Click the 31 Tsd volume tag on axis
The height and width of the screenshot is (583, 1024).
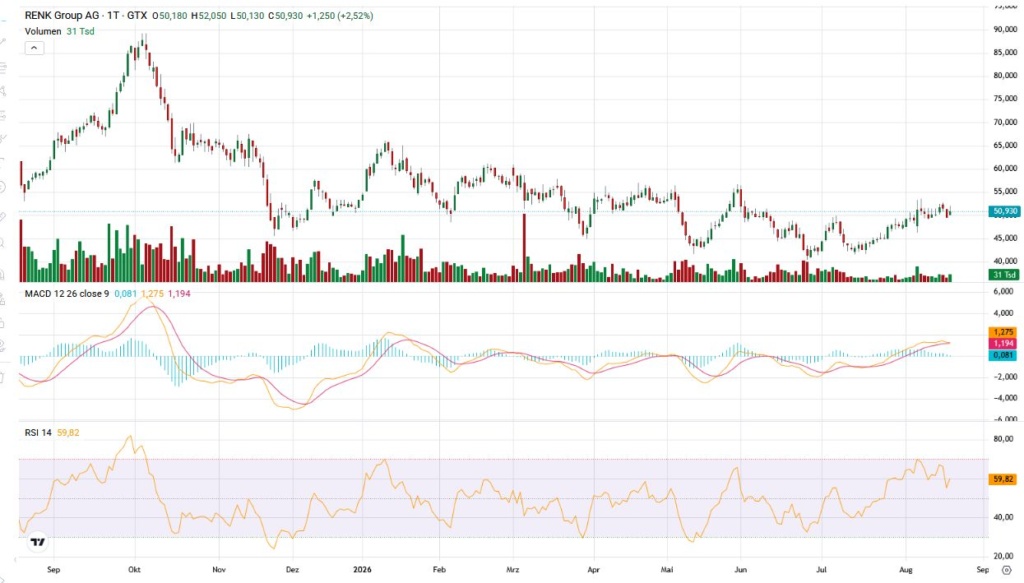1004,275
